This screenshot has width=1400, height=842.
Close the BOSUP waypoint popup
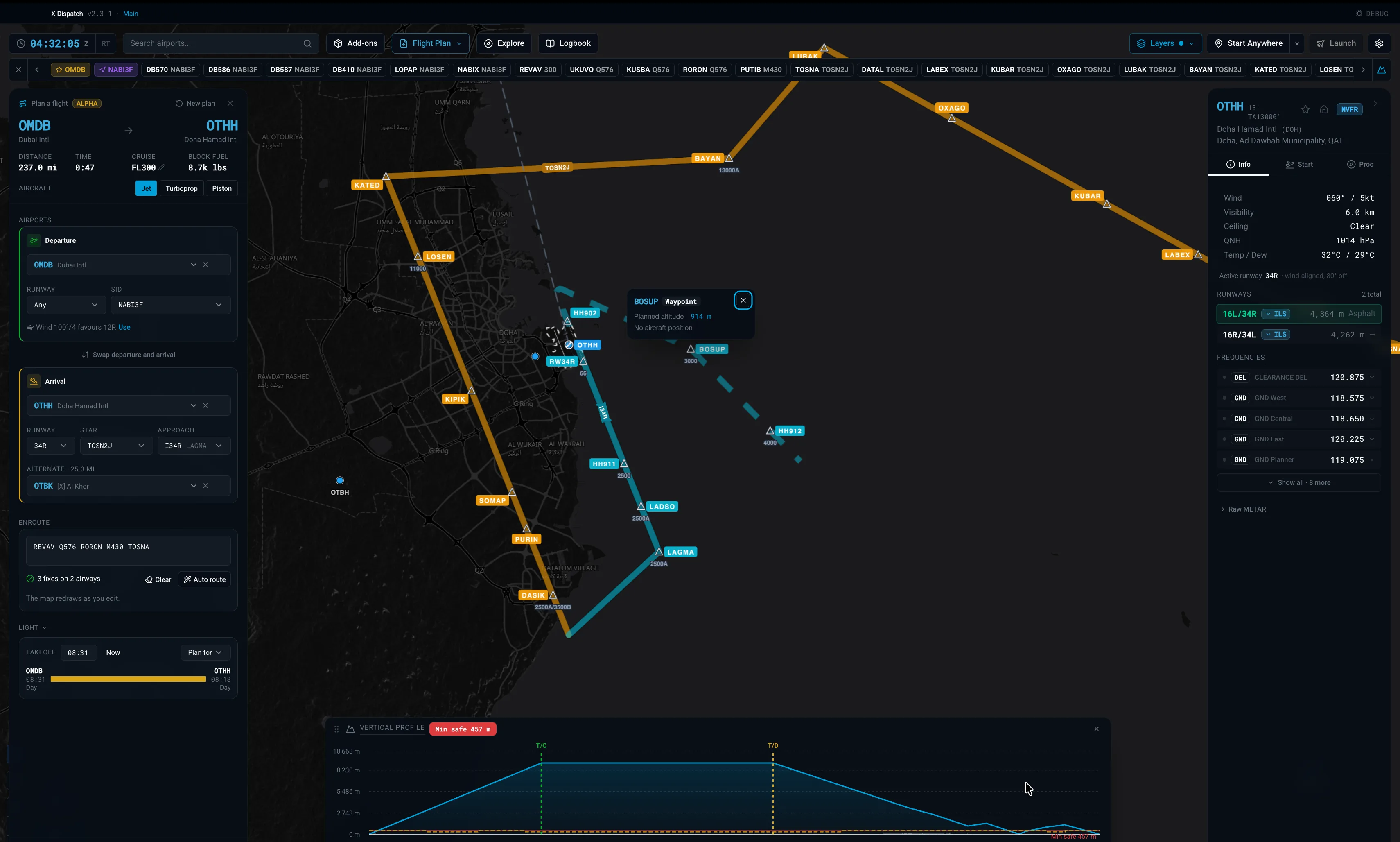coord(743,300)
